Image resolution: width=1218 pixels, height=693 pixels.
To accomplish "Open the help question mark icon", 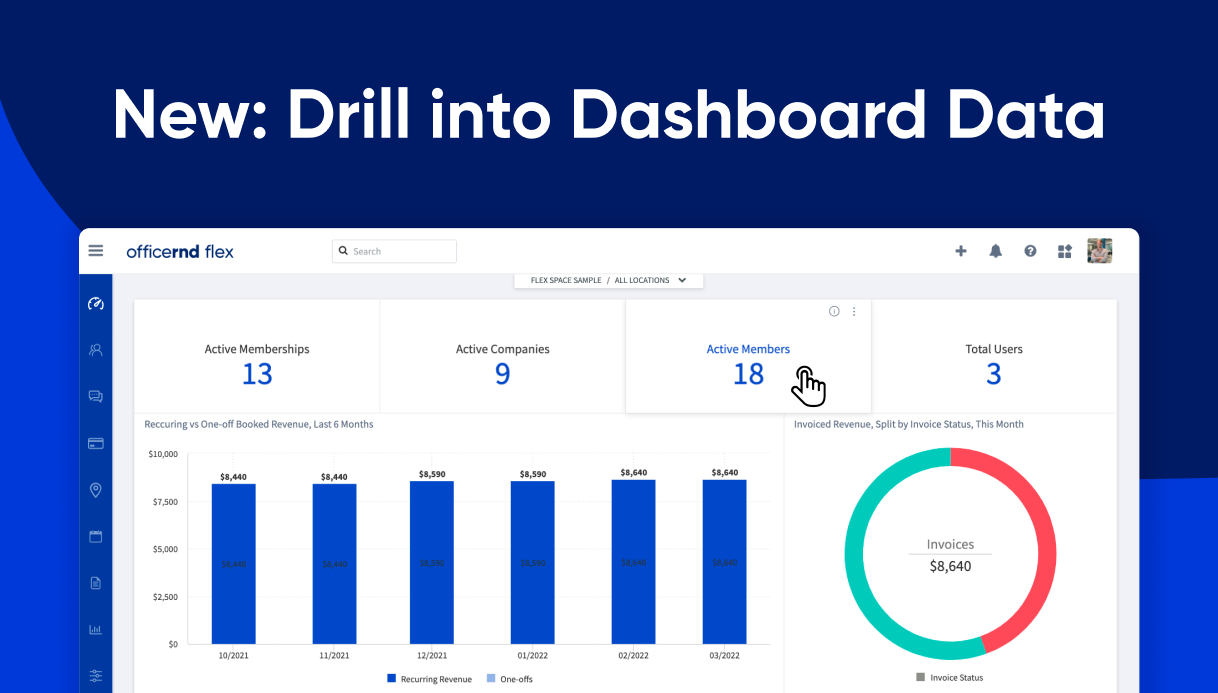I will [1030, 251].
